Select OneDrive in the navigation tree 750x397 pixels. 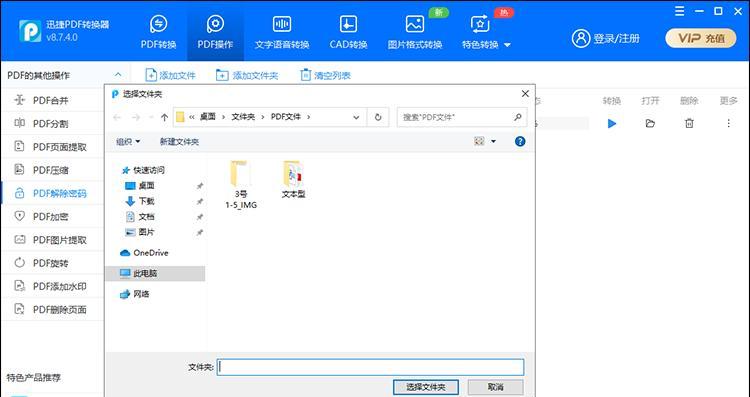144,253
